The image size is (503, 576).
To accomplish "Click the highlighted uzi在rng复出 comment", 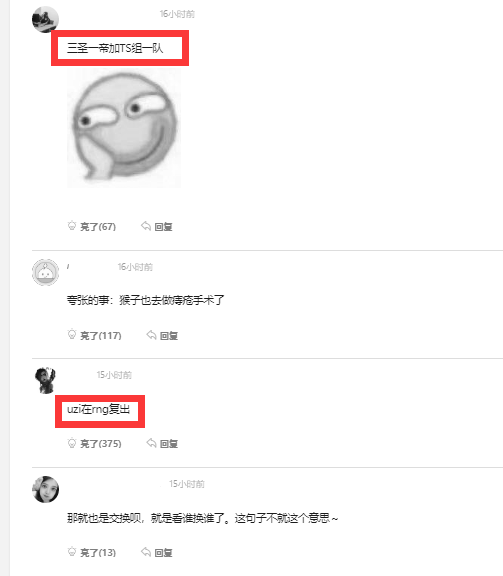I will pos(98,409).
